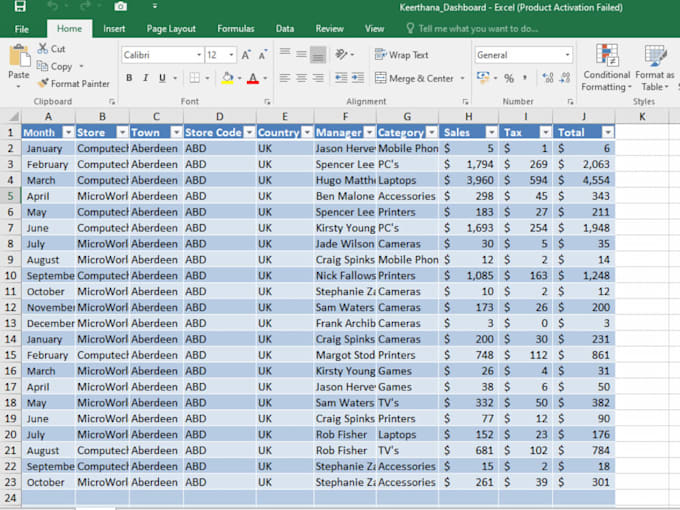Open the font size dropdown
The image size is (680, 510).
(231, 55)
